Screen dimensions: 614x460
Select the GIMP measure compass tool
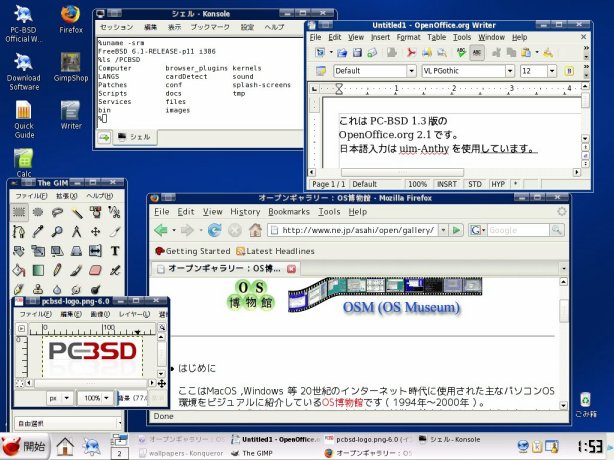76,231
